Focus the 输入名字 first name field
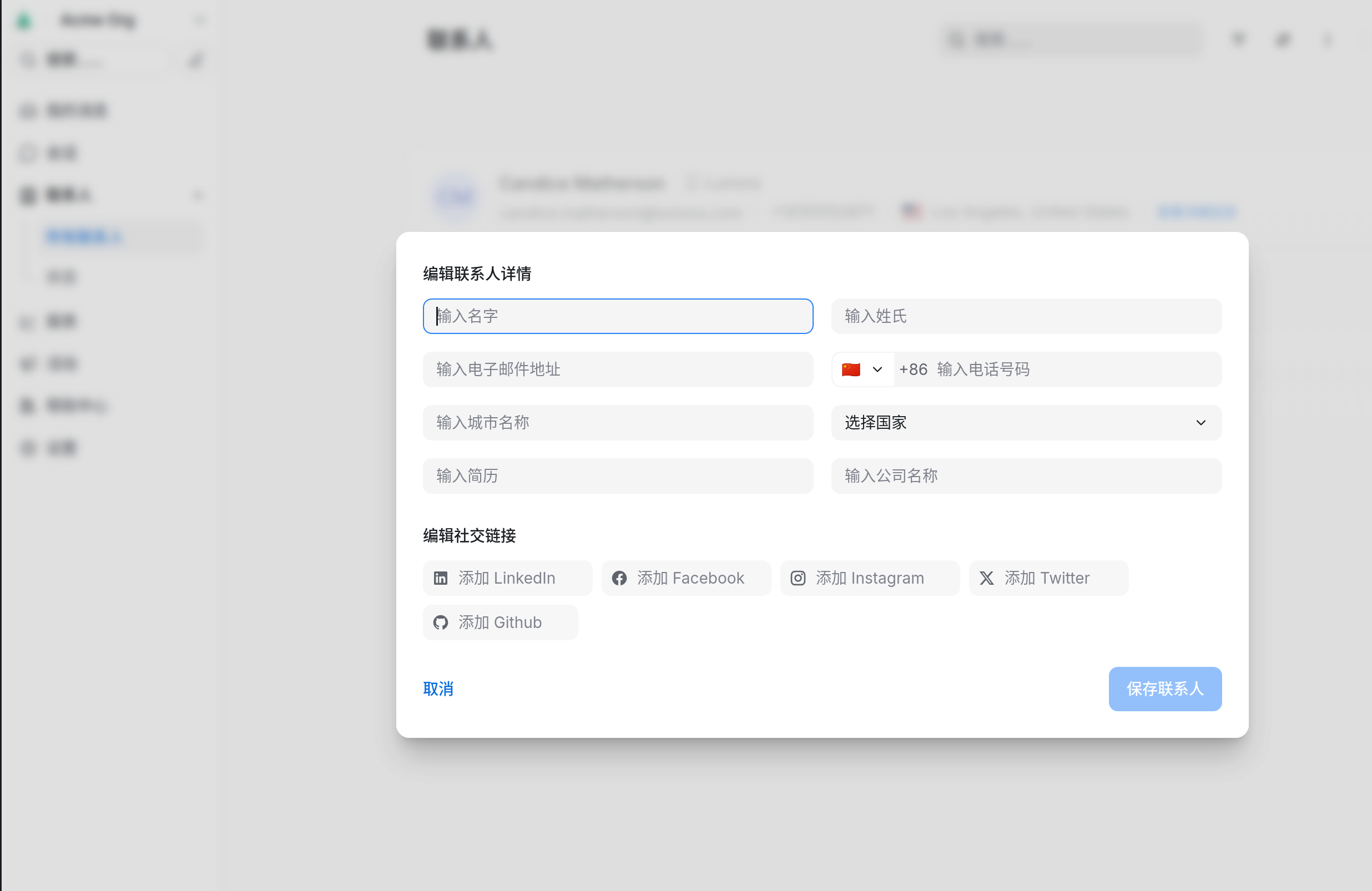 pyautogui.click(x=617, y=316)
